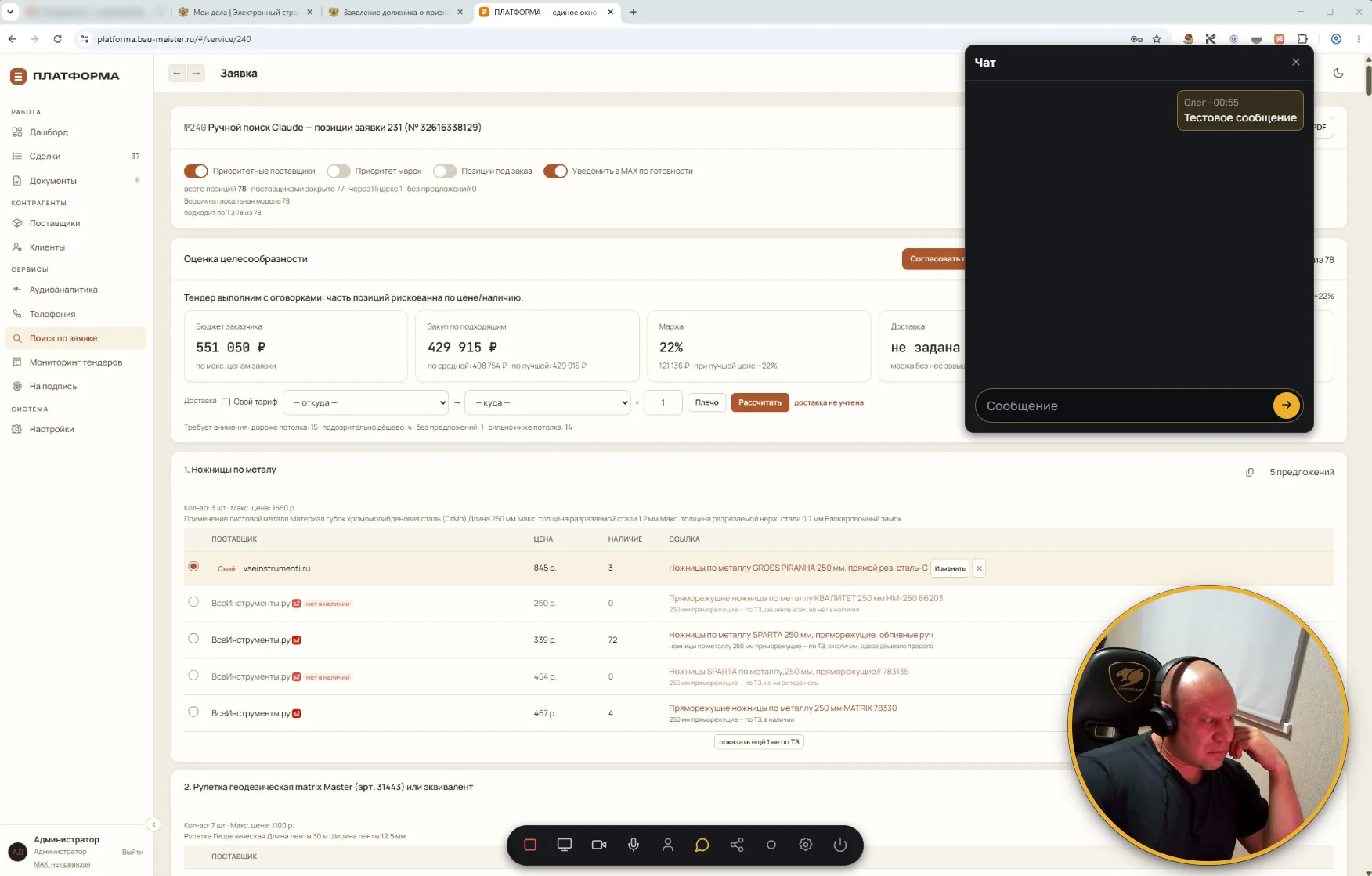Select the 339 р. ВсеИнструменты.ру offer radio button
Image resolution: width=1372 pixels, height=876 pixels.
[x=193, y=639]
